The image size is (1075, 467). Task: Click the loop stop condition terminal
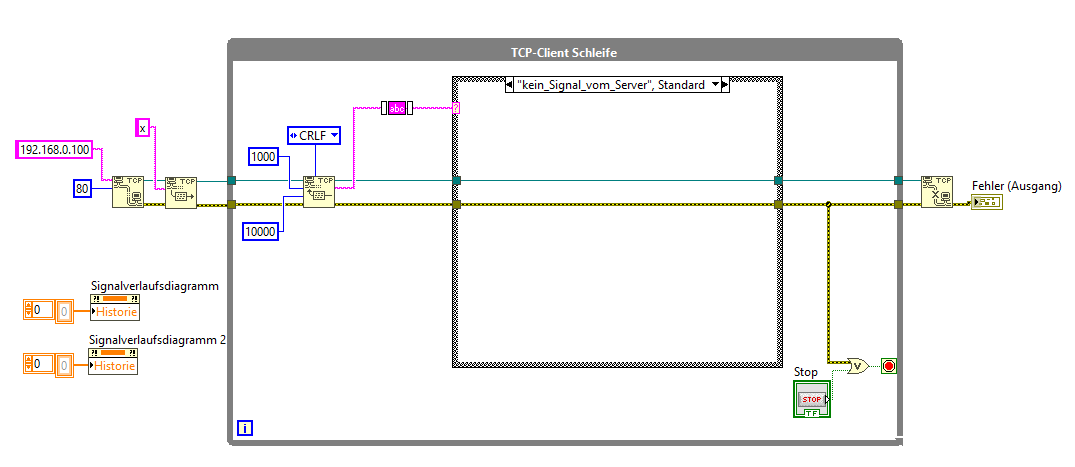click(x=889, y=366)
